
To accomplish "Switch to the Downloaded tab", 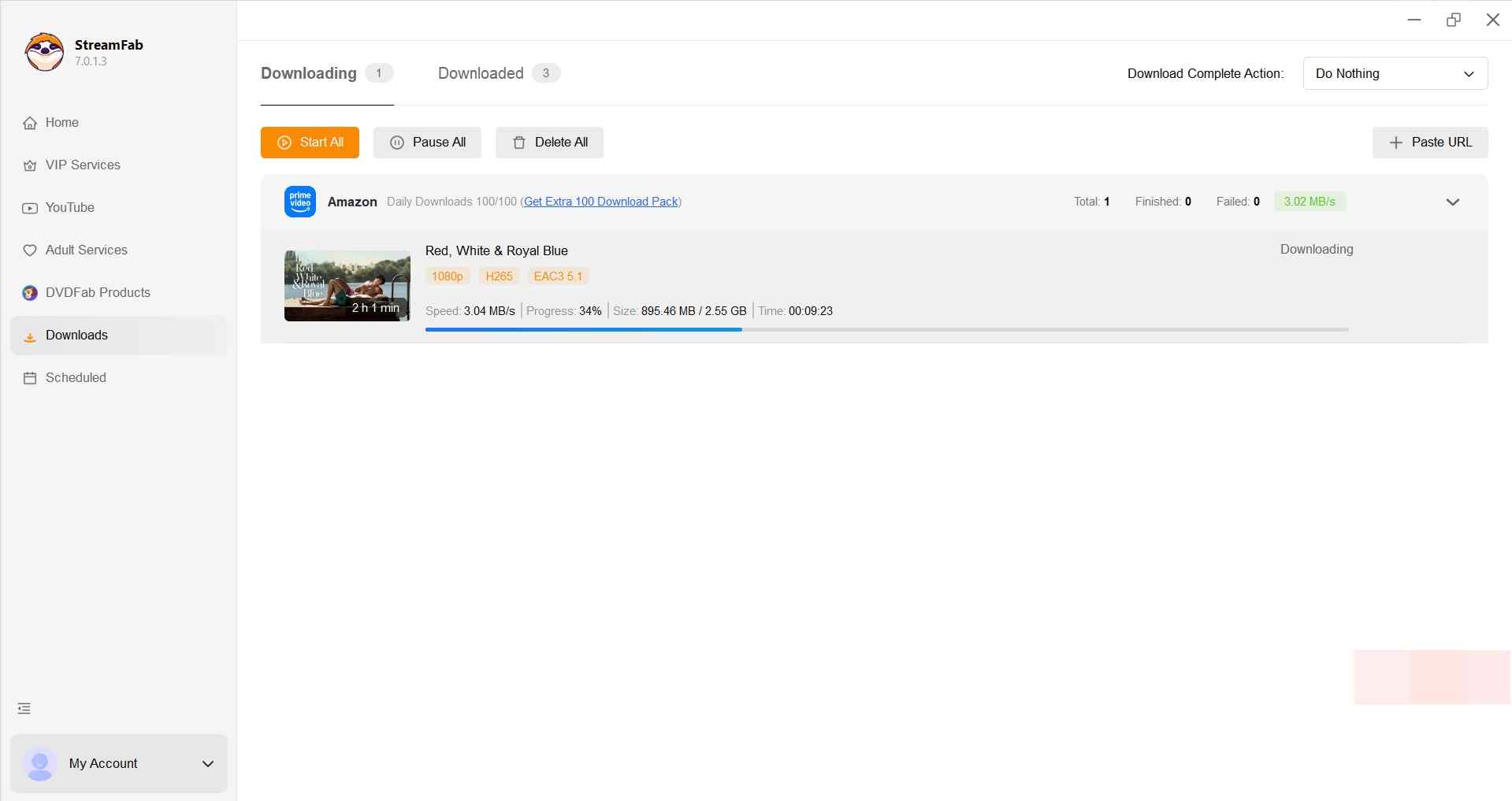I will click(479, 73).
